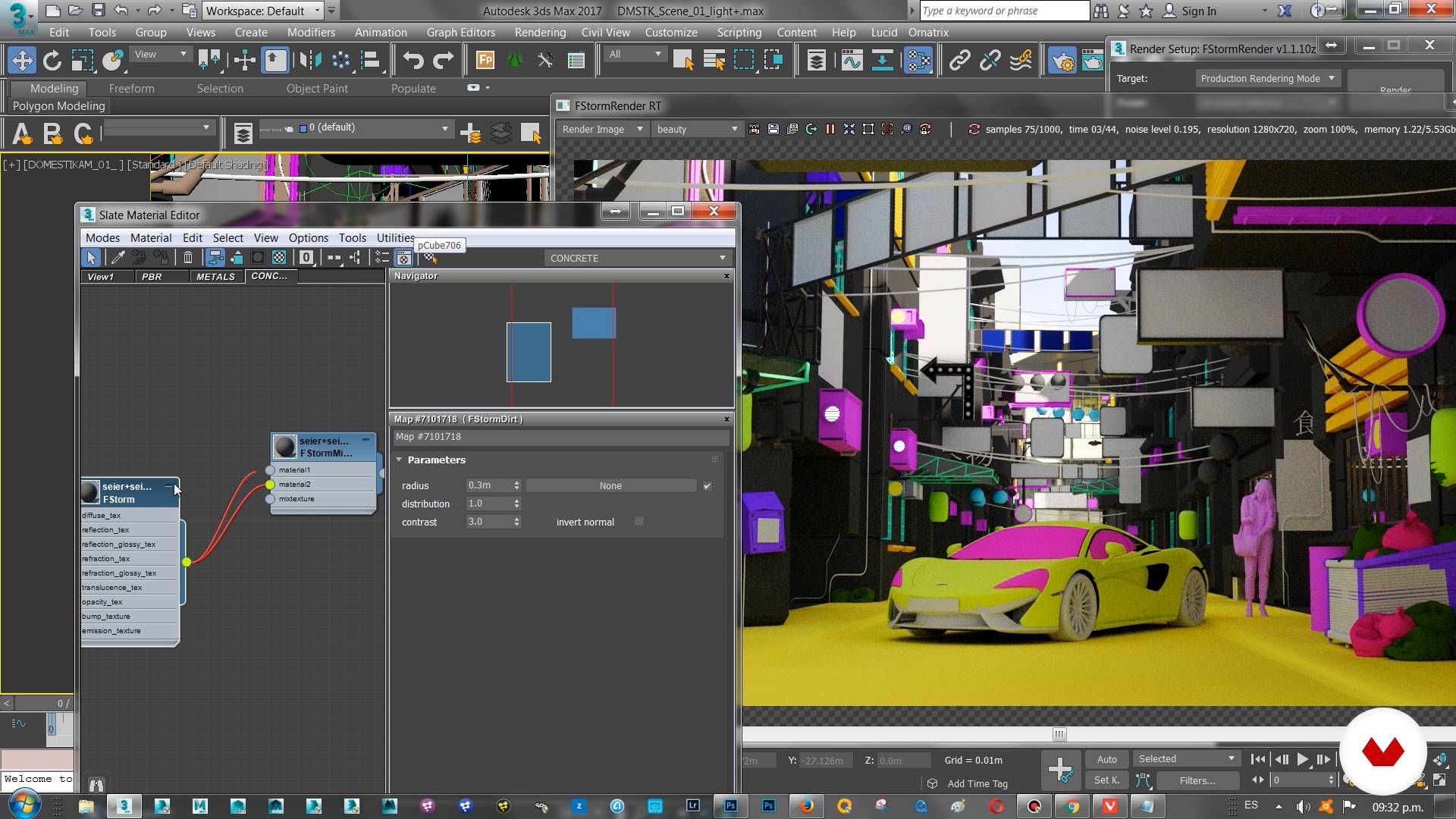Pause the FStorm RT render
This screenshot has width=1456, height=819.
830,130
